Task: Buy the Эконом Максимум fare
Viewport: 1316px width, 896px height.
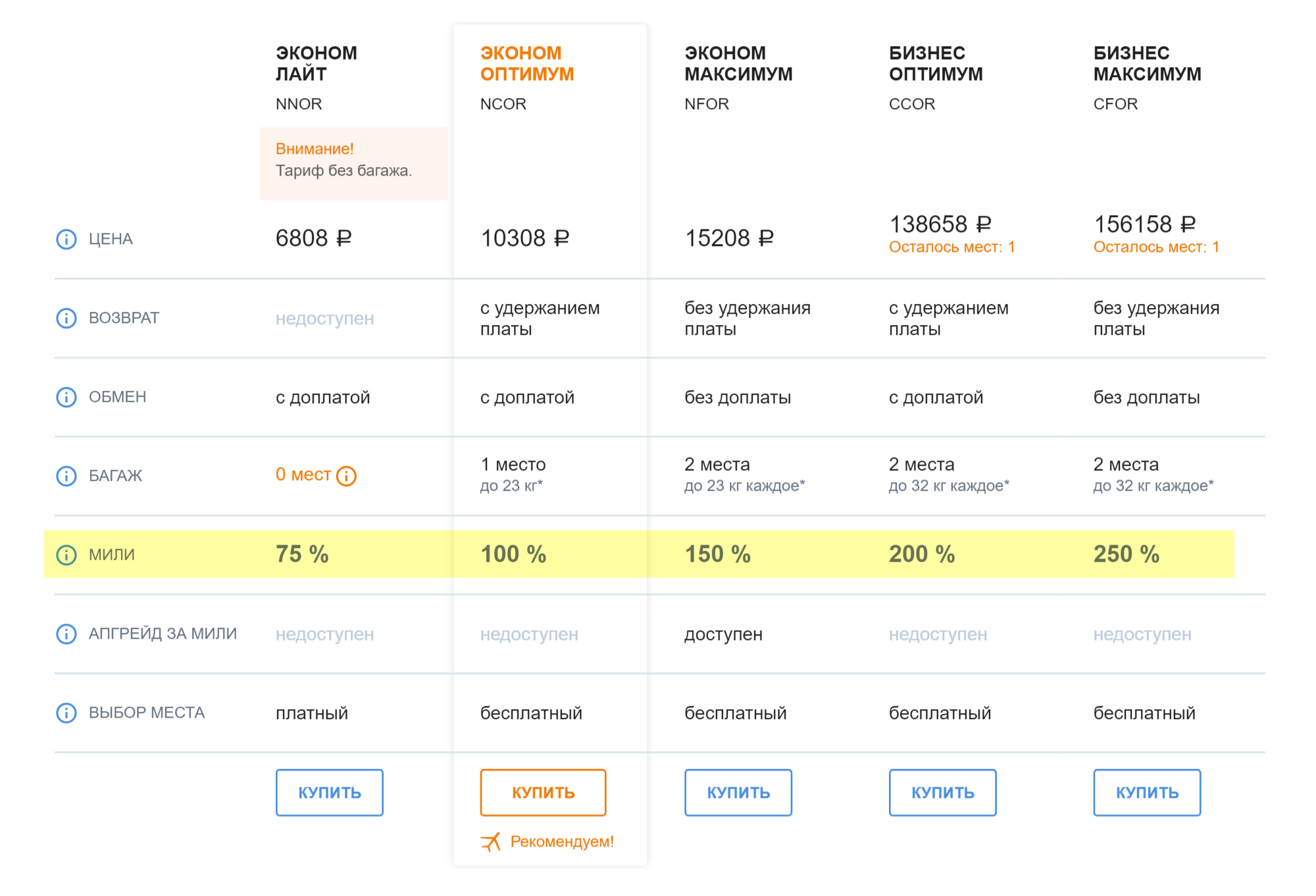Action: pyautogui.click(x=738, y=792)
